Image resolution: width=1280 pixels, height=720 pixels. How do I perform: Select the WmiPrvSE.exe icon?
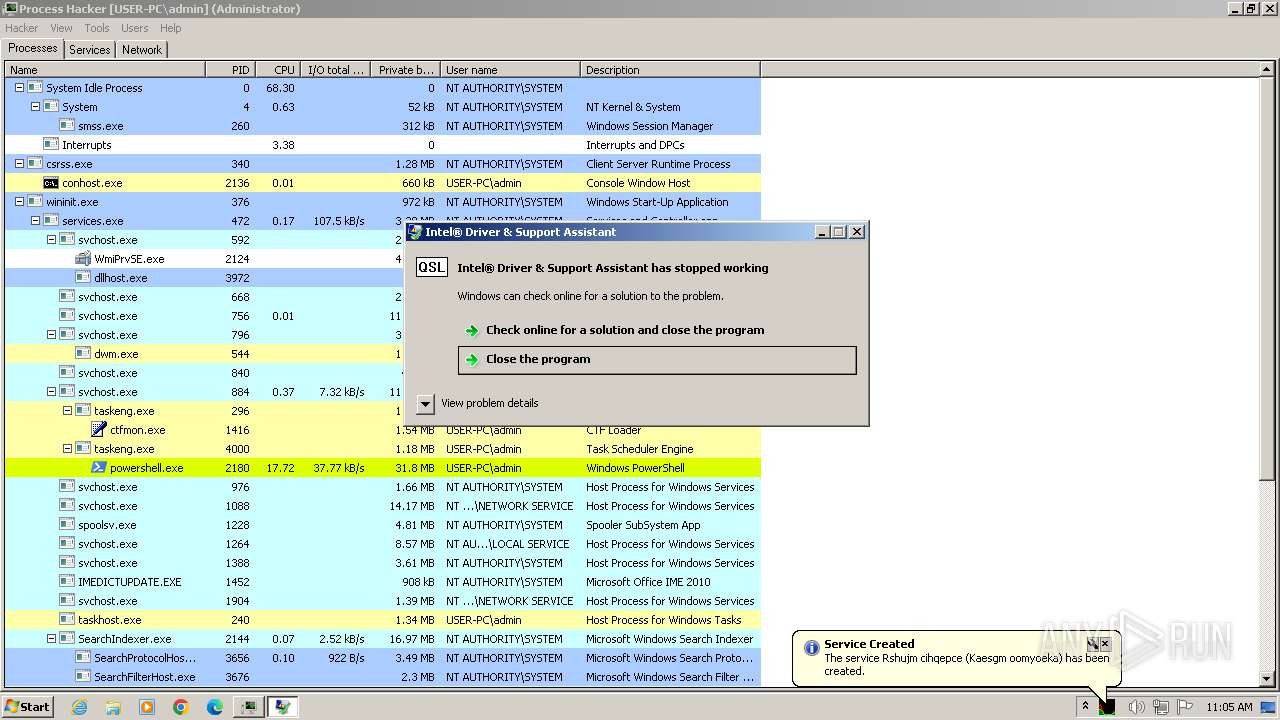coord(83,259)
